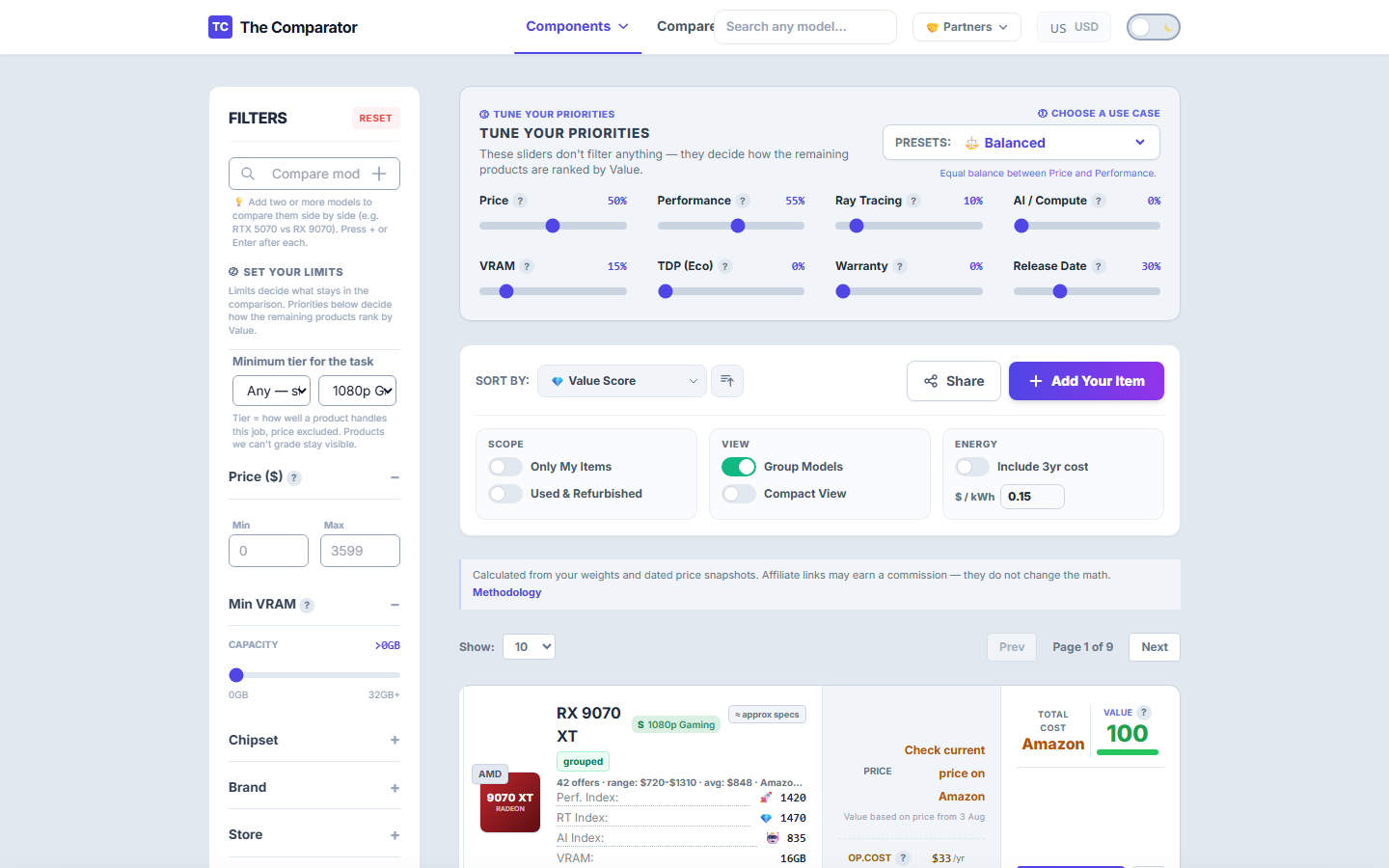Enable Only My Items switch

[x=505, y=467]
